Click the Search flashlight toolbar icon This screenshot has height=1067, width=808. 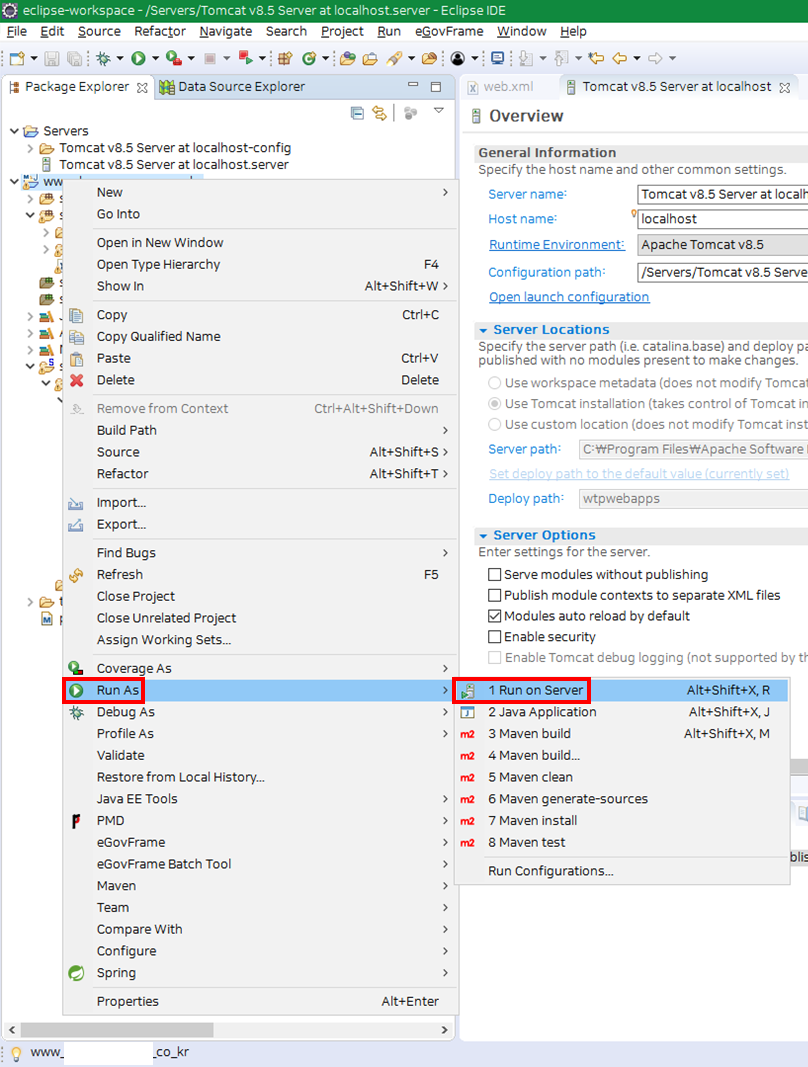coord(394,59)
